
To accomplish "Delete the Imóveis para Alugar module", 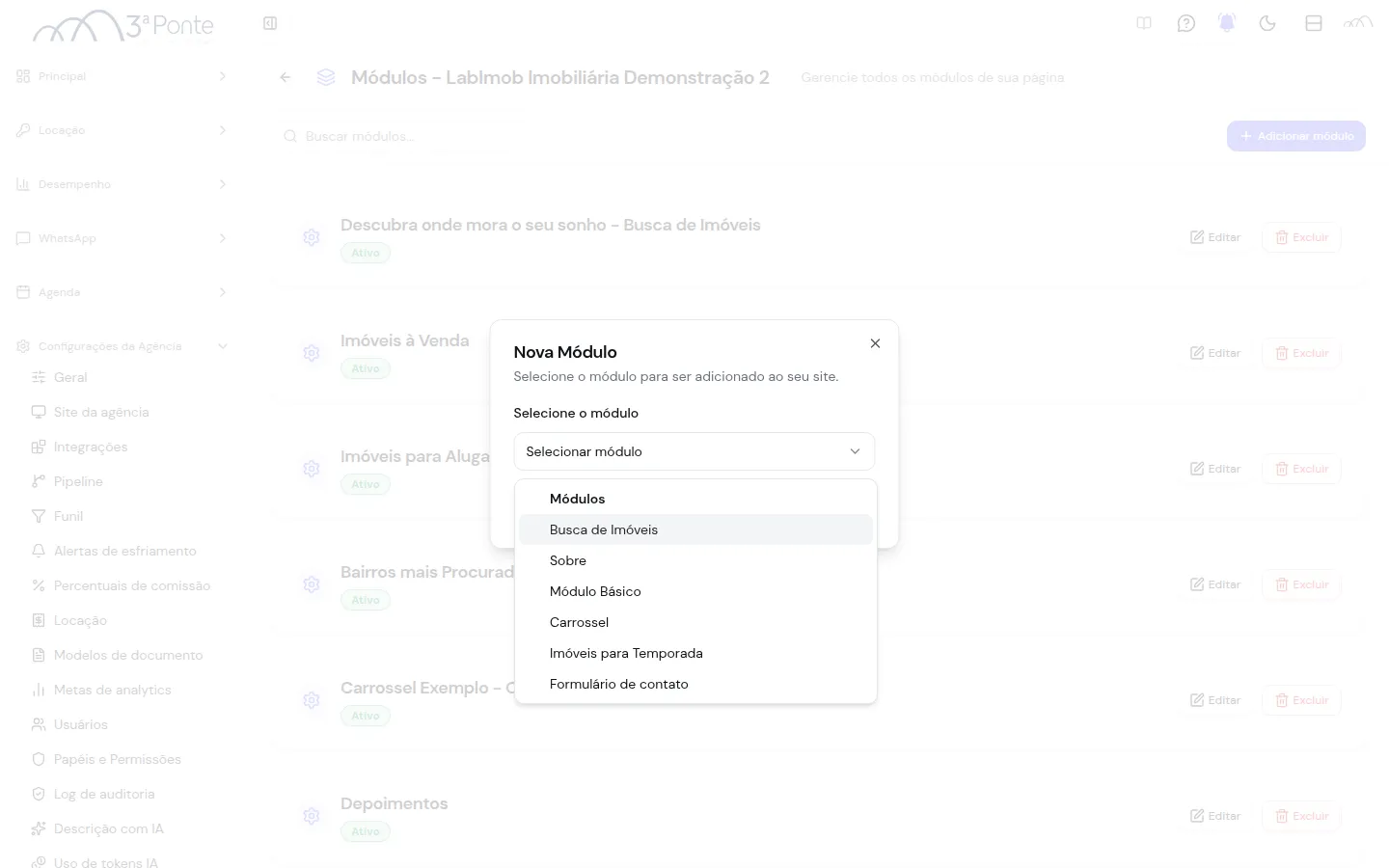I will point(1301,469).
